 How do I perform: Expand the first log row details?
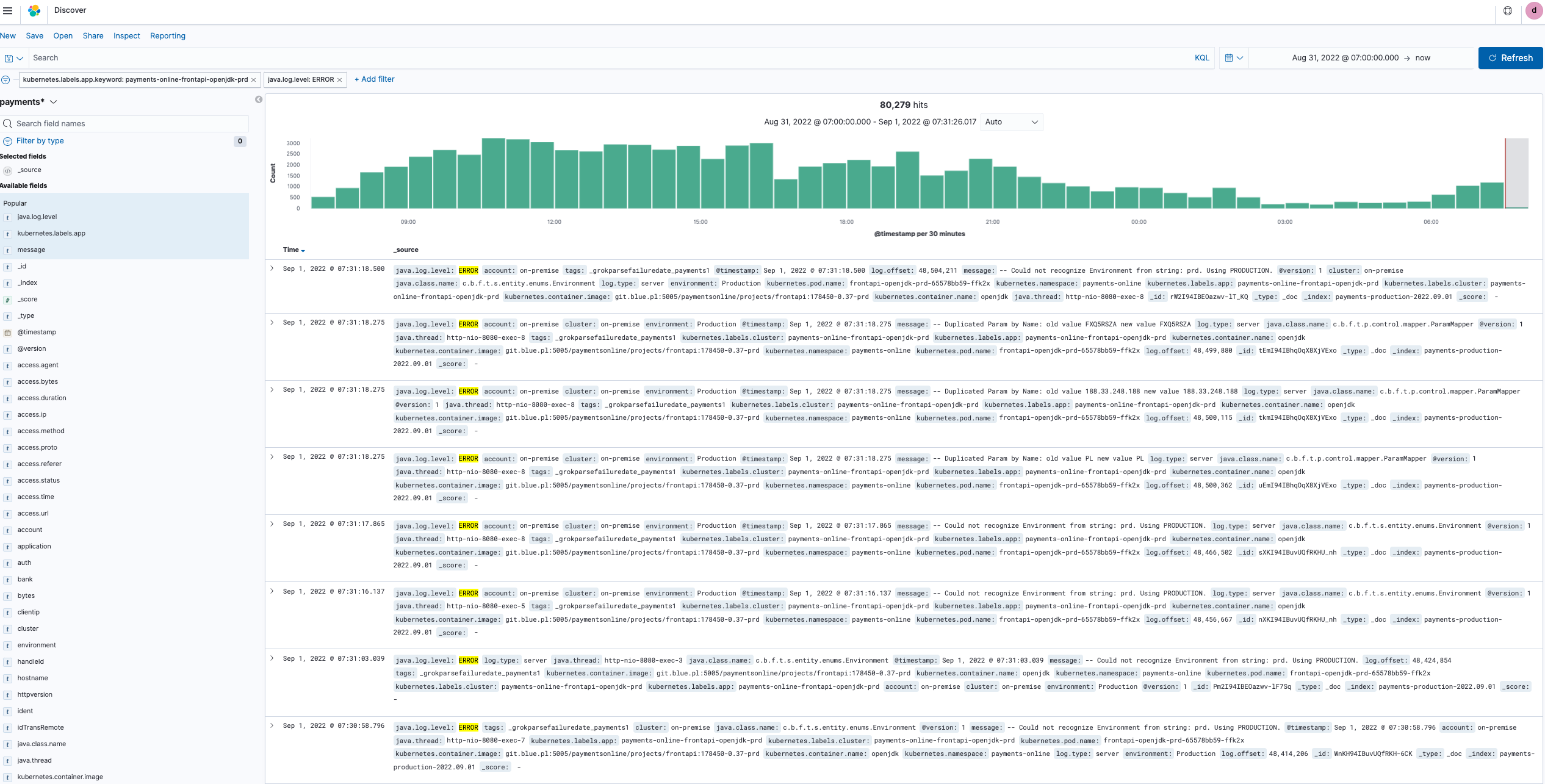(272, 268)
